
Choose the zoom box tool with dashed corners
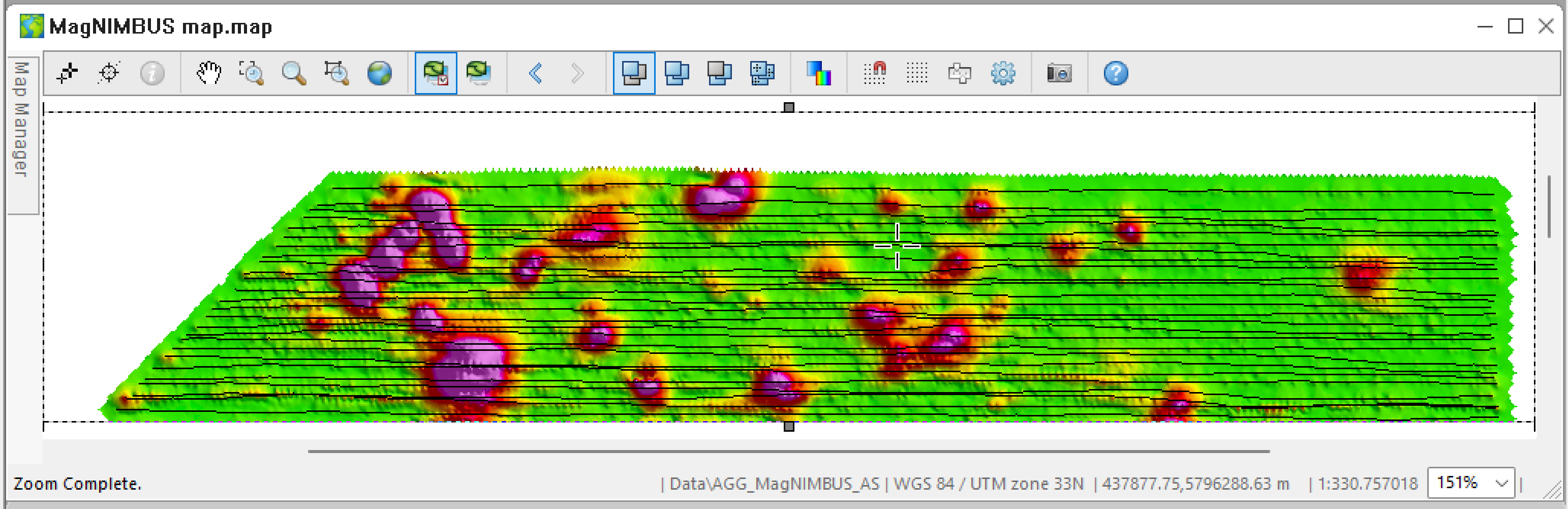(252, 73)
